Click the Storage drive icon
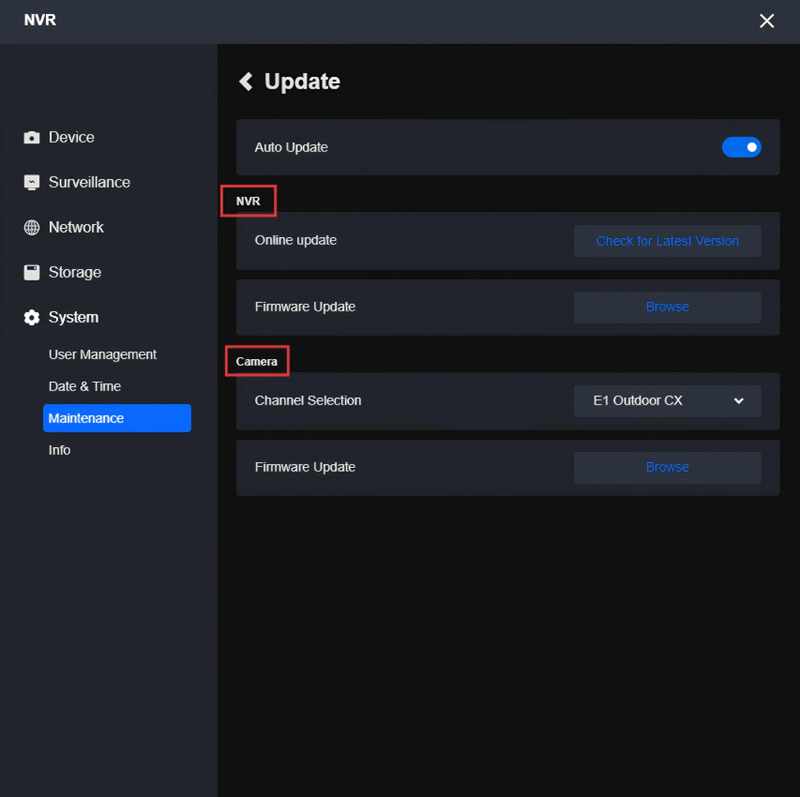Image resolution: width=800 pixels, height=797 pixels. click(32, 272)
